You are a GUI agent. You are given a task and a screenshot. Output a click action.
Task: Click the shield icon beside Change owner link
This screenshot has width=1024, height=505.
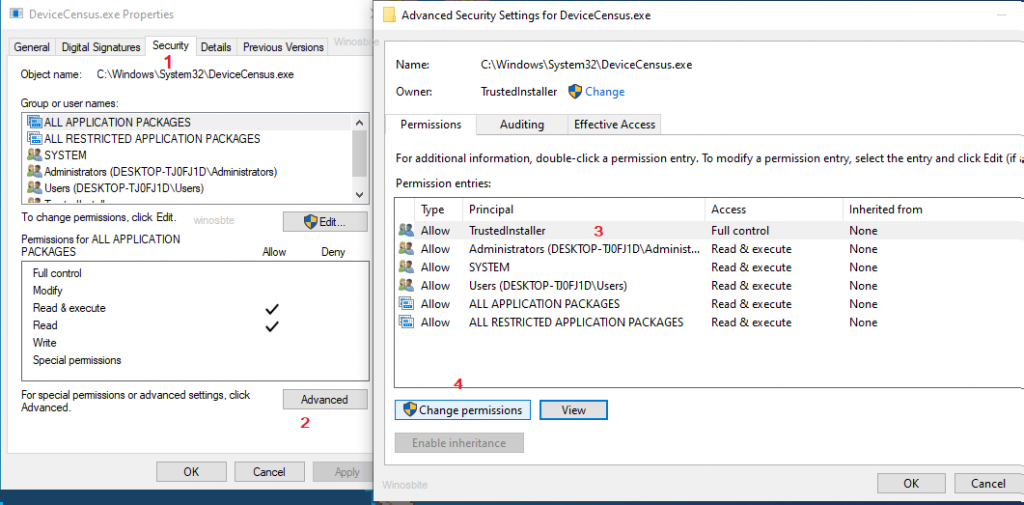pos(575,92)
